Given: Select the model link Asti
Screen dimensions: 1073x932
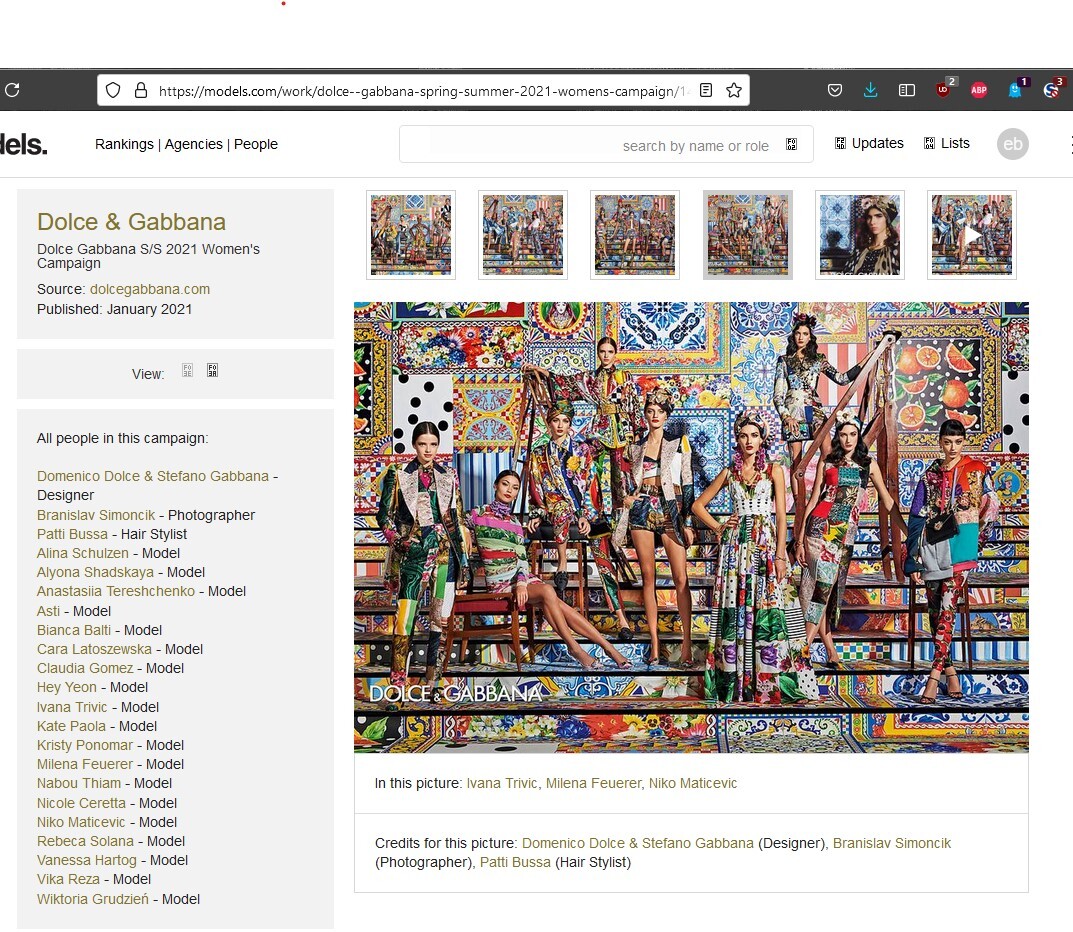Looking at the screenshot, I should (x=49, y=611).
